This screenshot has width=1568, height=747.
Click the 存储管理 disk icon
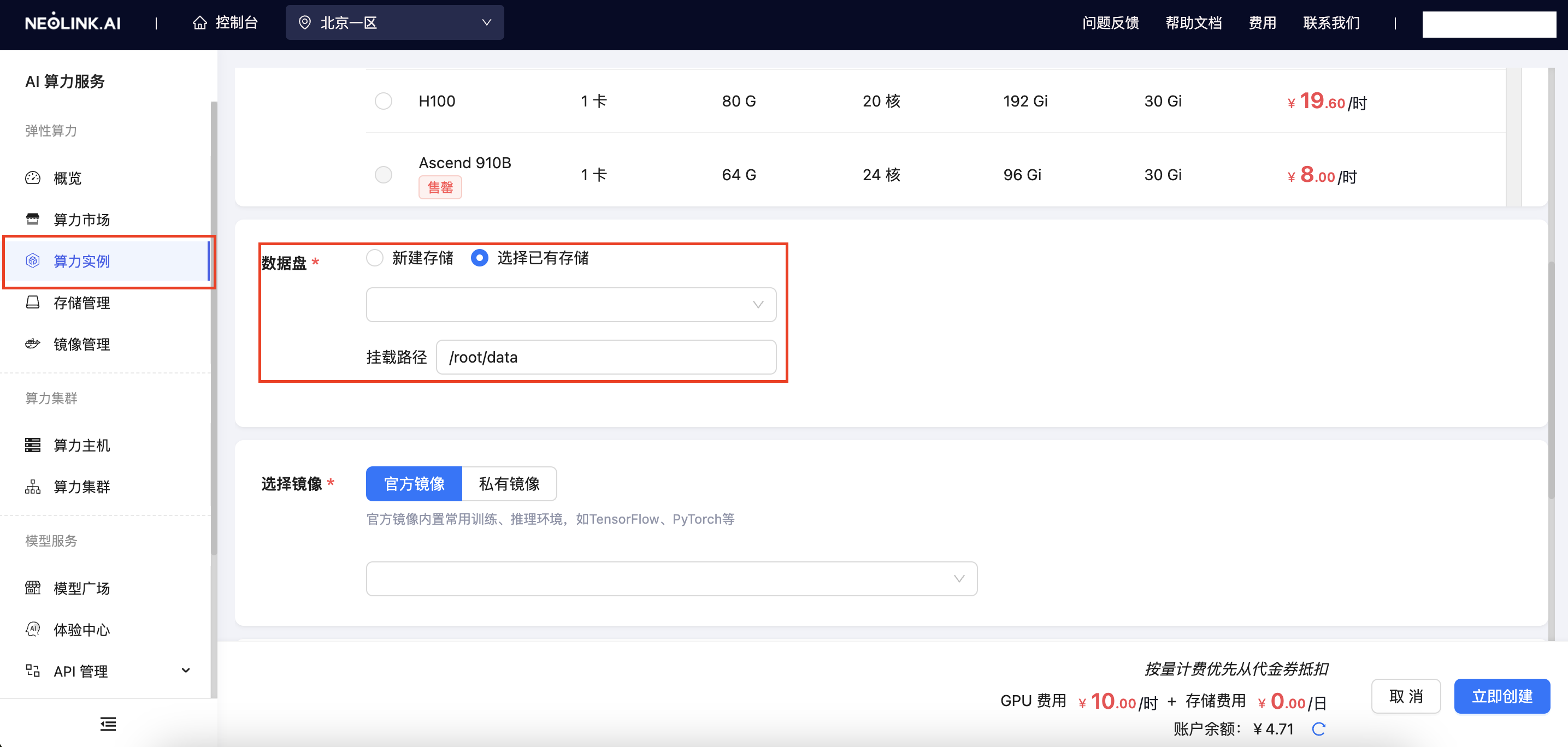[33, 303]
